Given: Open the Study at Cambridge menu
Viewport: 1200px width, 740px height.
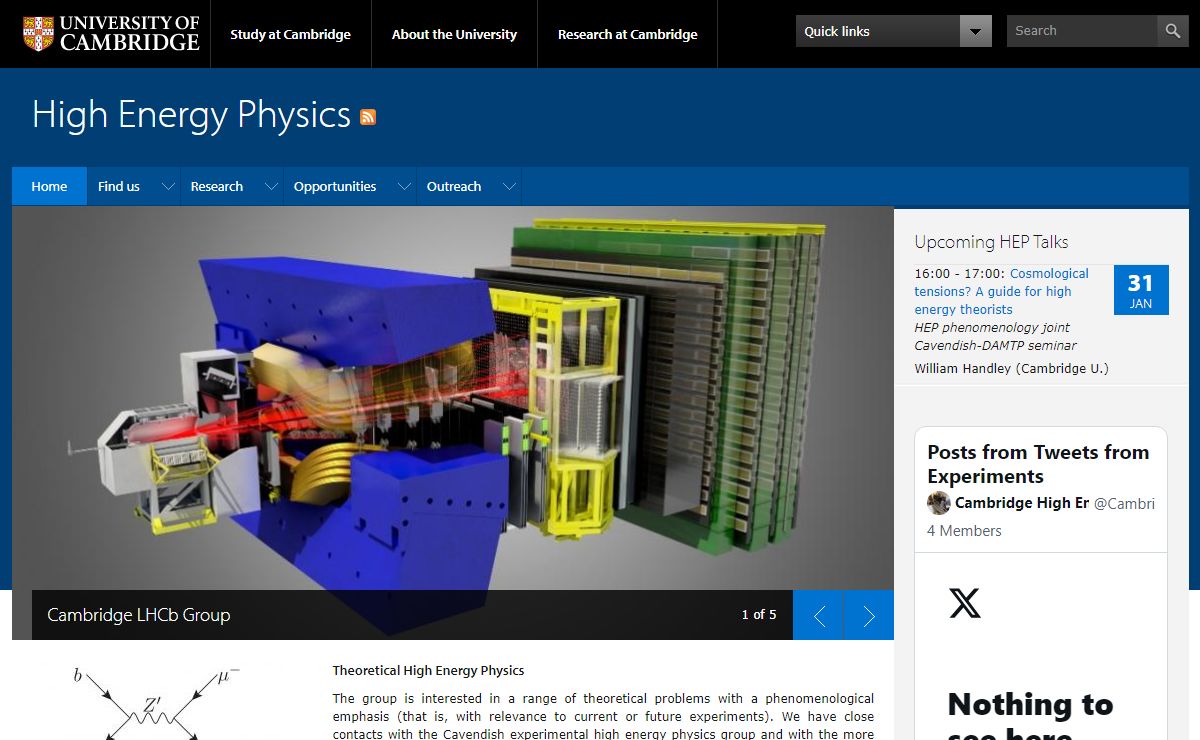Looking at the screenshot, I should [290, 34].
